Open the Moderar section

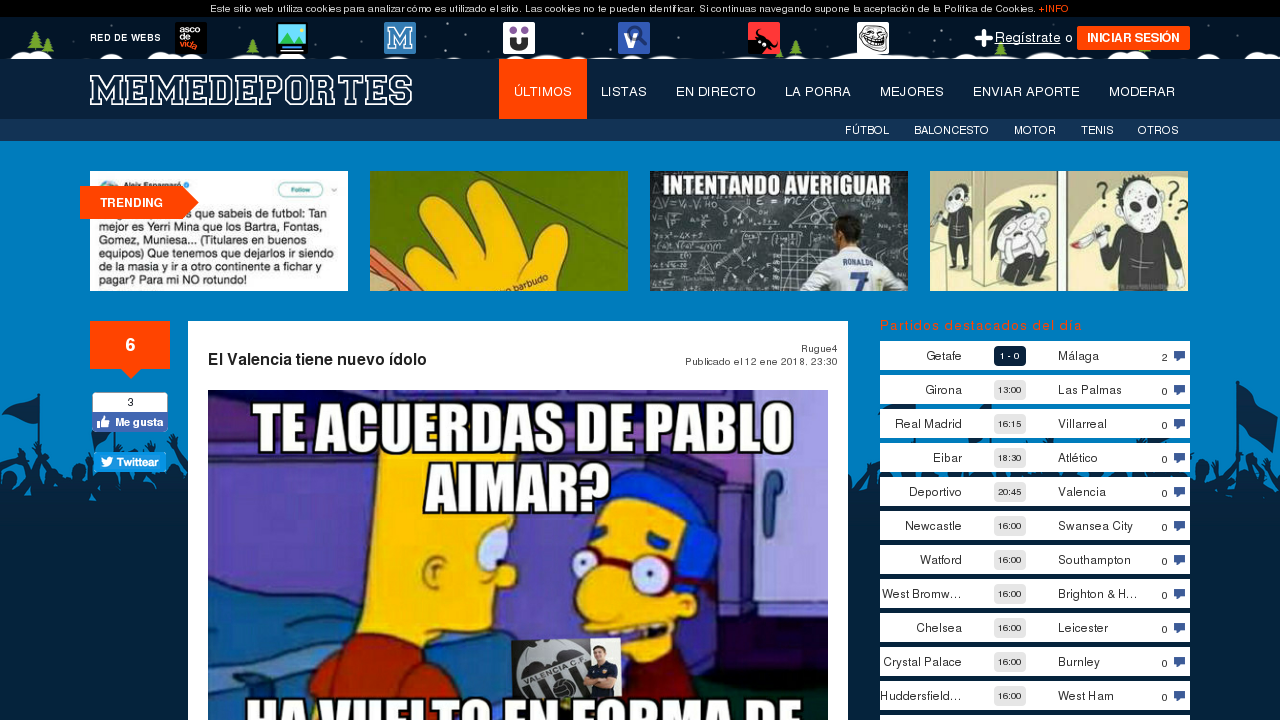pos(1142,91)
